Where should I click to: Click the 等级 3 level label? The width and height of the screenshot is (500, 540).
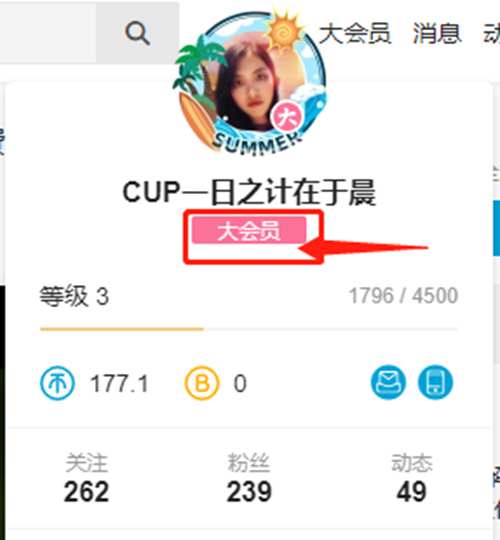(x=74, y=296)
